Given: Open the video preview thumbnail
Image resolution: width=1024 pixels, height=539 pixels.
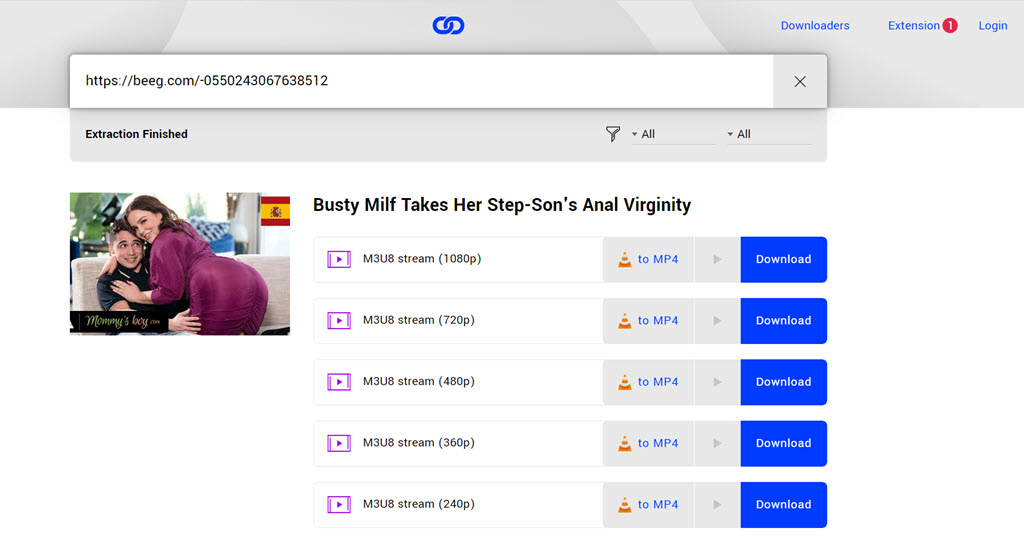Looking at the screenshot, I should 180,263.
